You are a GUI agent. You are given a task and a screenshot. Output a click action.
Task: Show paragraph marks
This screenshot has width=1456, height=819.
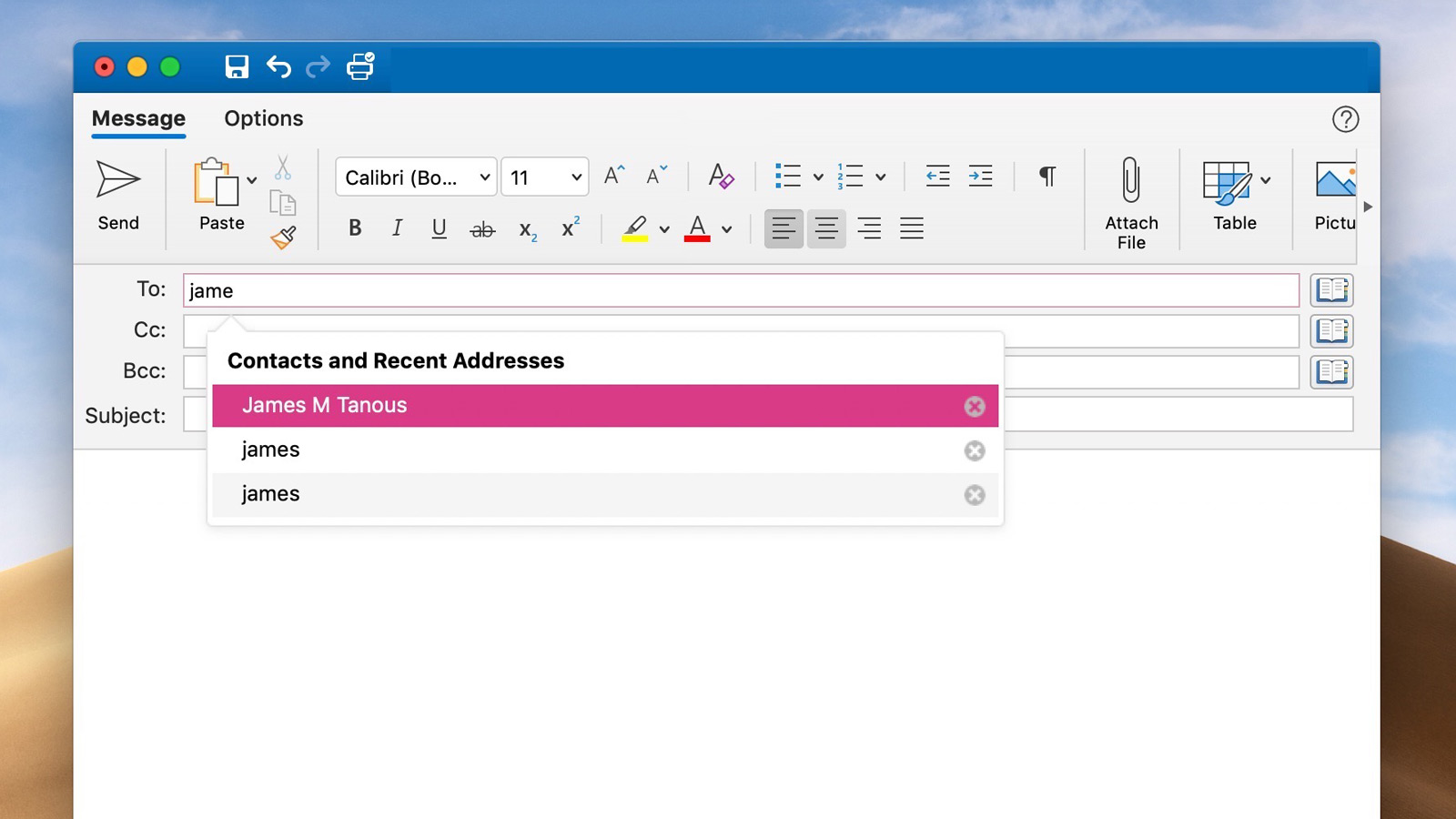[1046, 176]
